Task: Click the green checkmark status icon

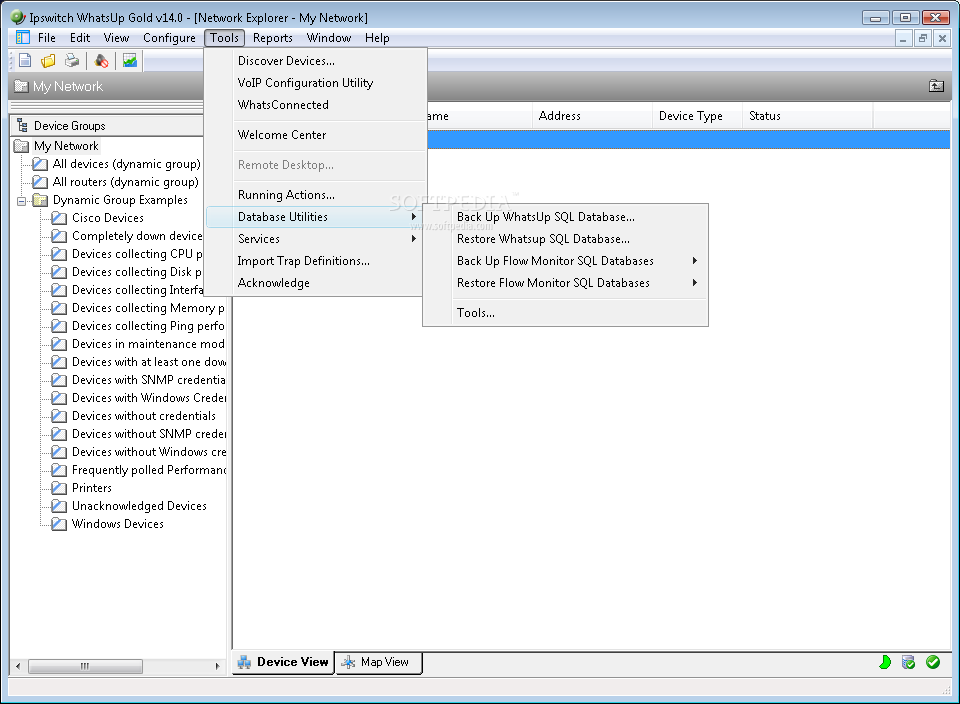Action: point(933,662)
